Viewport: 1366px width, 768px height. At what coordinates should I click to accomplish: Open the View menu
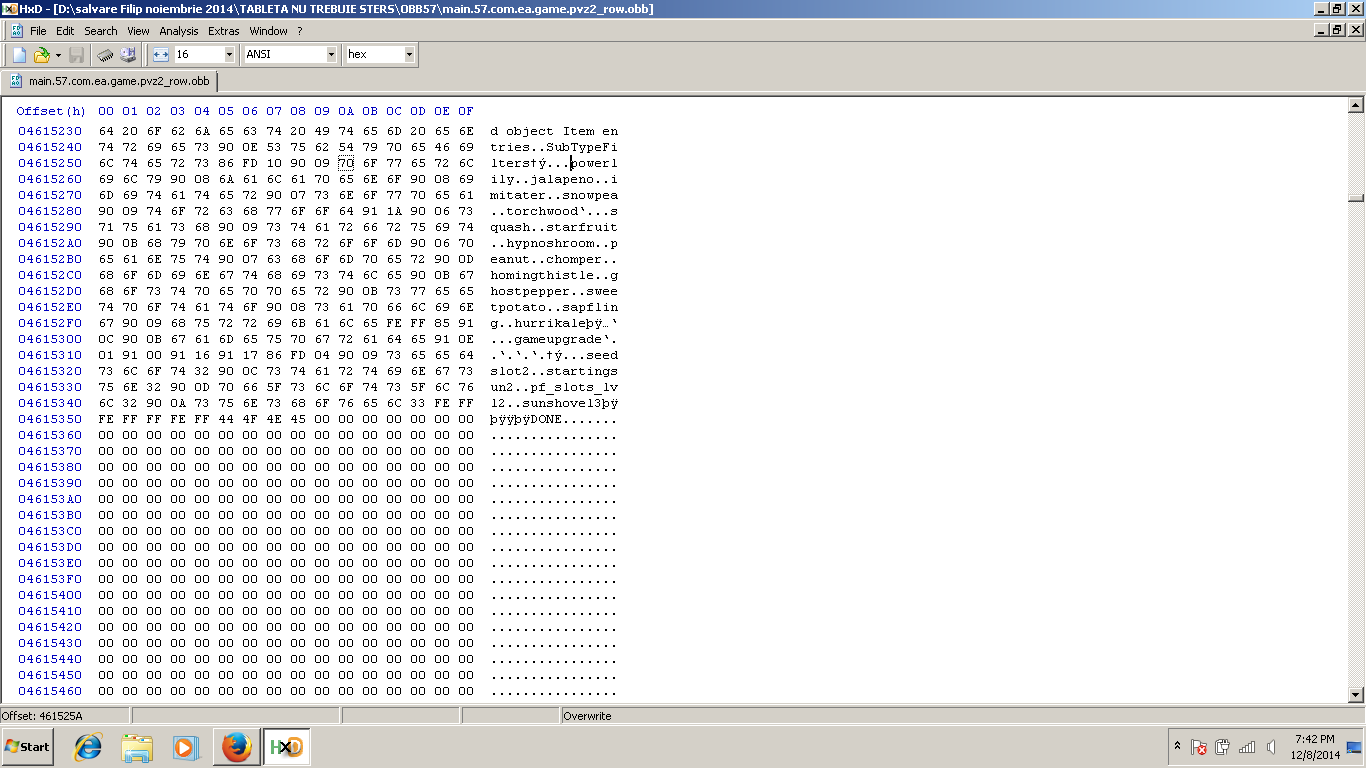(x=138, y=31)
